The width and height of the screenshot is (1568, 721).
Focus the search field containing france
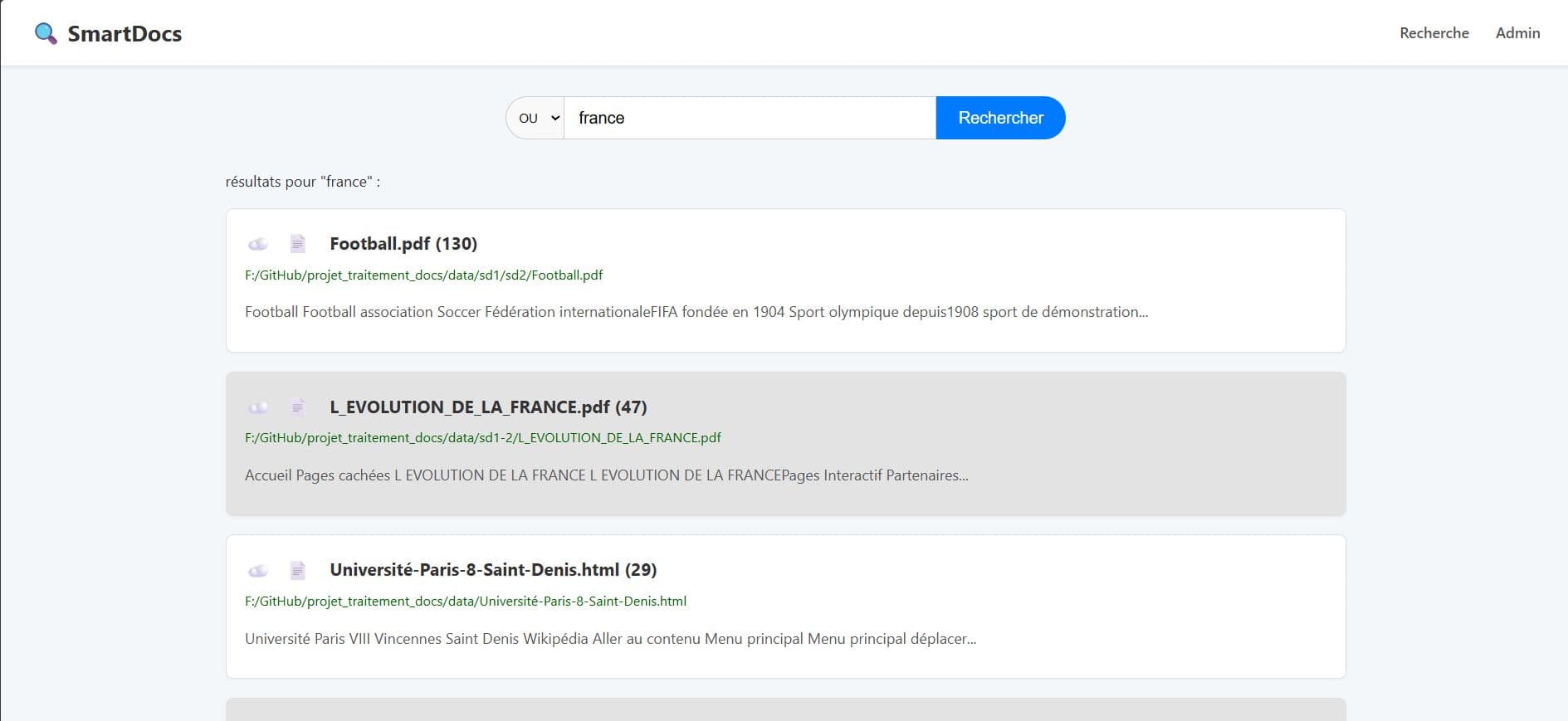[x=750, y=118]
